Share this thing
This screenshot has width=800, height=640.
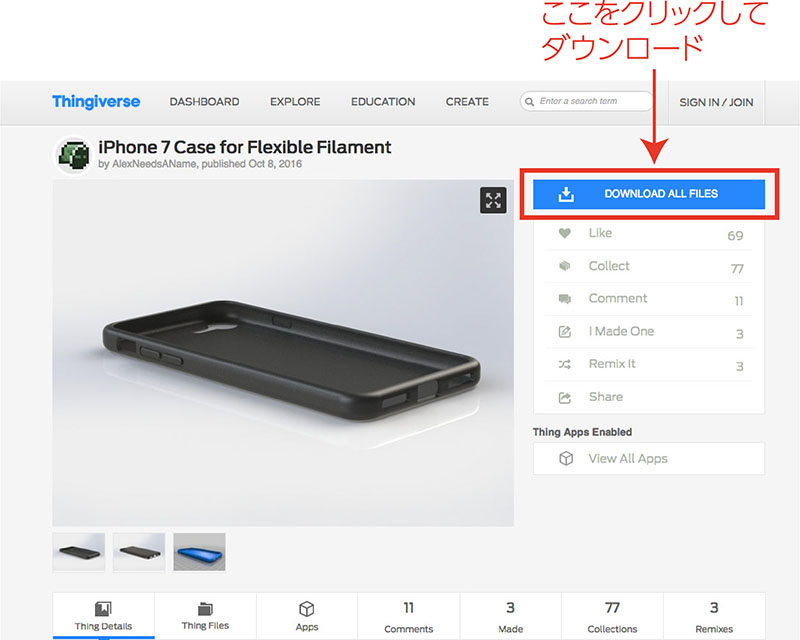[648, 397]
